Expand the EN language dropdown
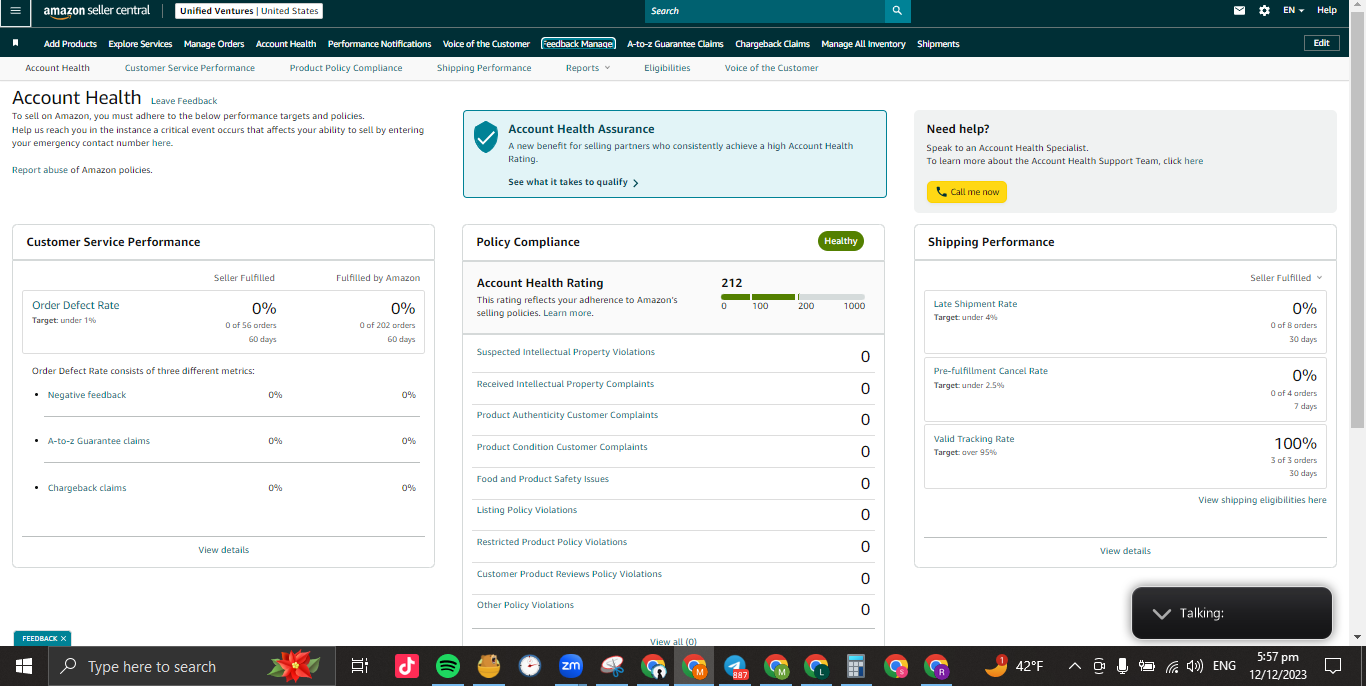 [1293, 10]
